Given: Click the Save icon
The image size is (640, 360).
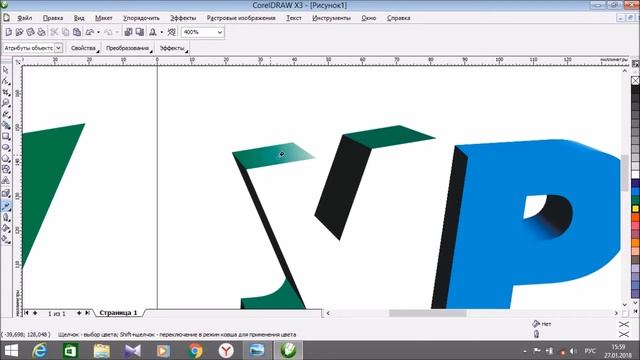Looking at the screenshot, I should coord(30,32).
